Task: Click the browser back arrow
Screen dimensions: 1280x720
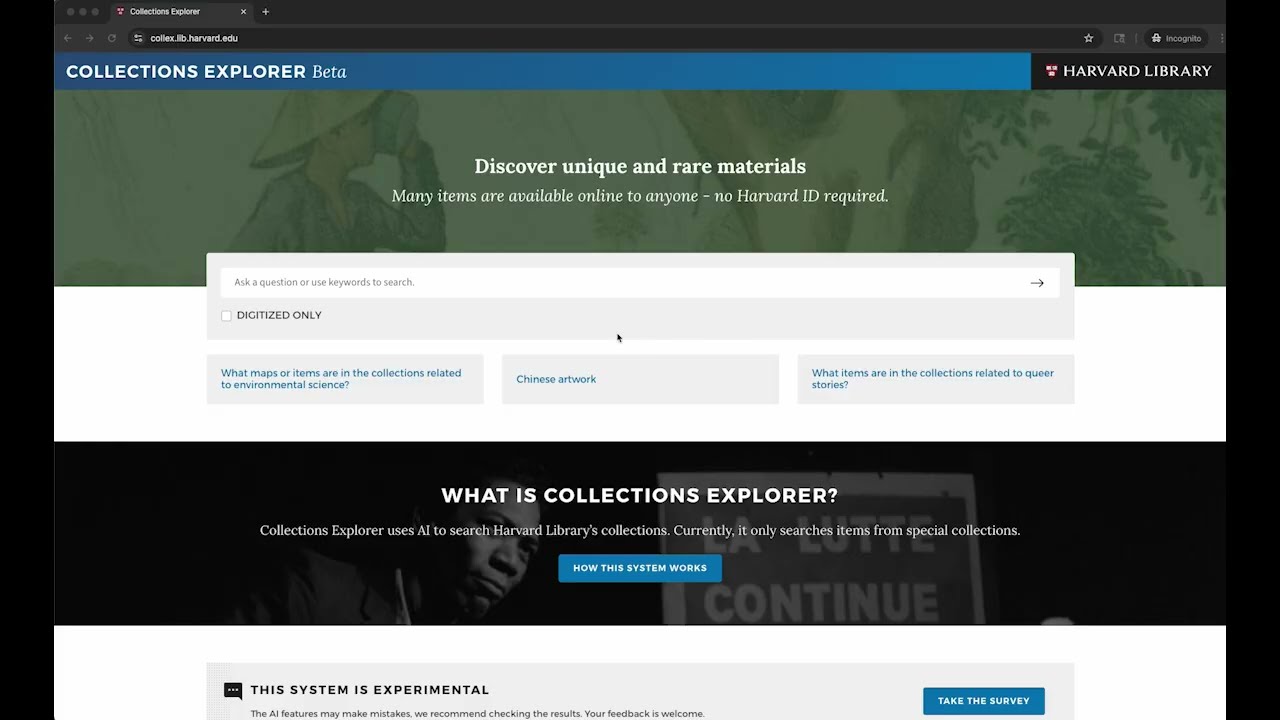Action: (68, 38)
